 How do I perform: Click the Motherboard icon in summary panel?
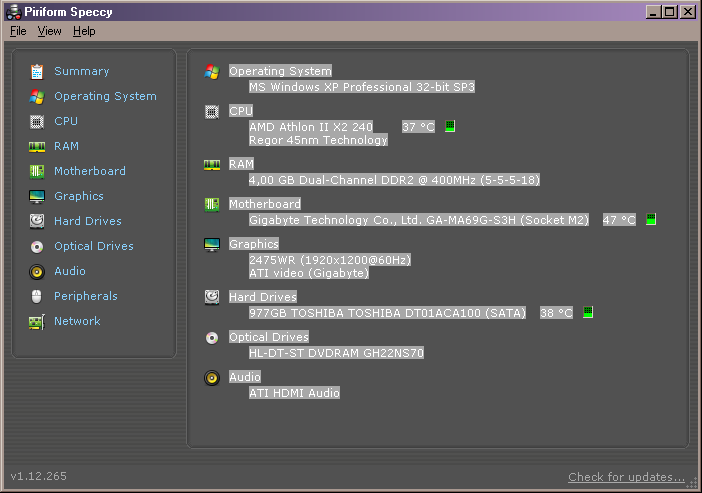pyautogui.click(x=212, y=205)
